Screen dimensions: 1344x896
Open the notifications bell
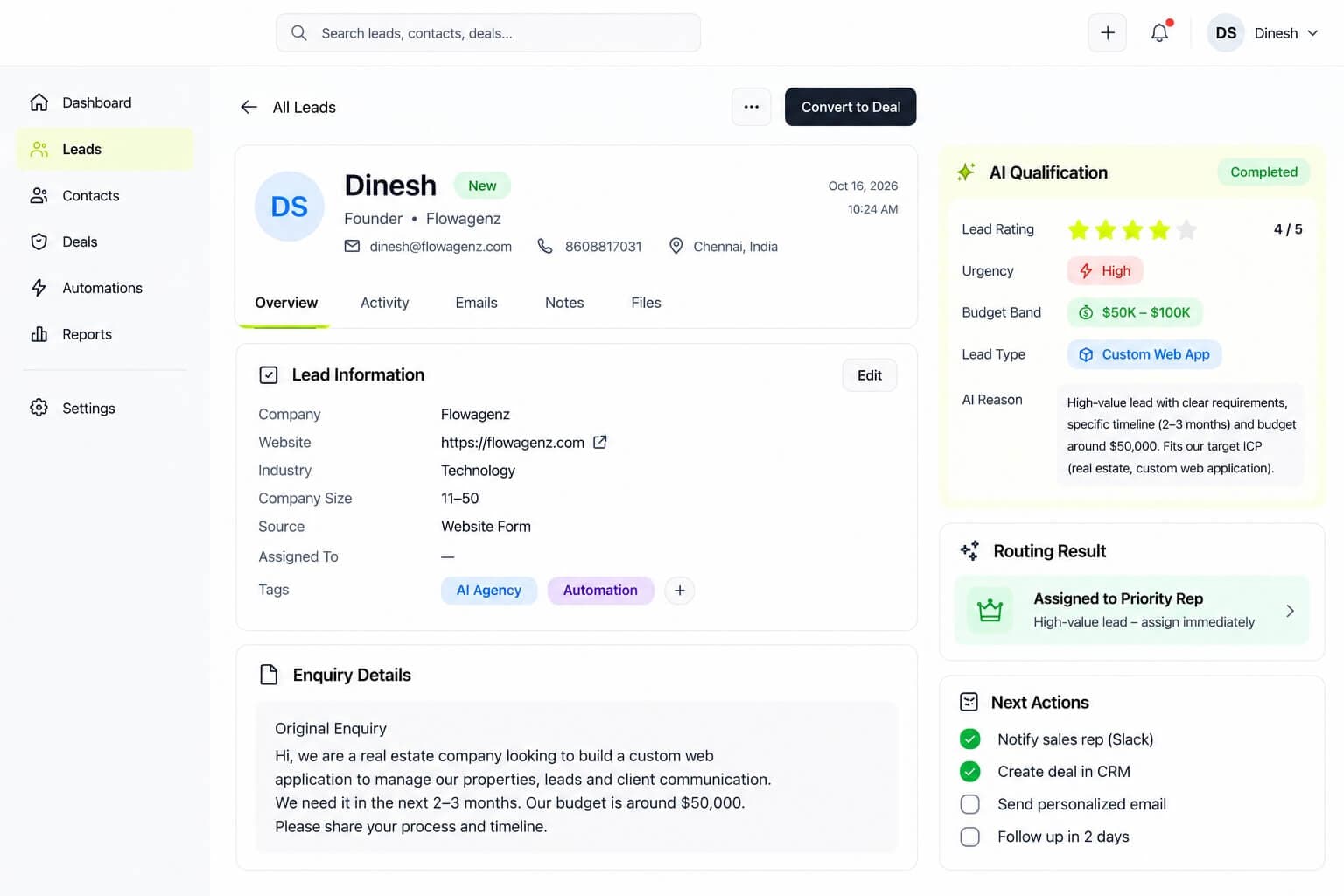1159,33
